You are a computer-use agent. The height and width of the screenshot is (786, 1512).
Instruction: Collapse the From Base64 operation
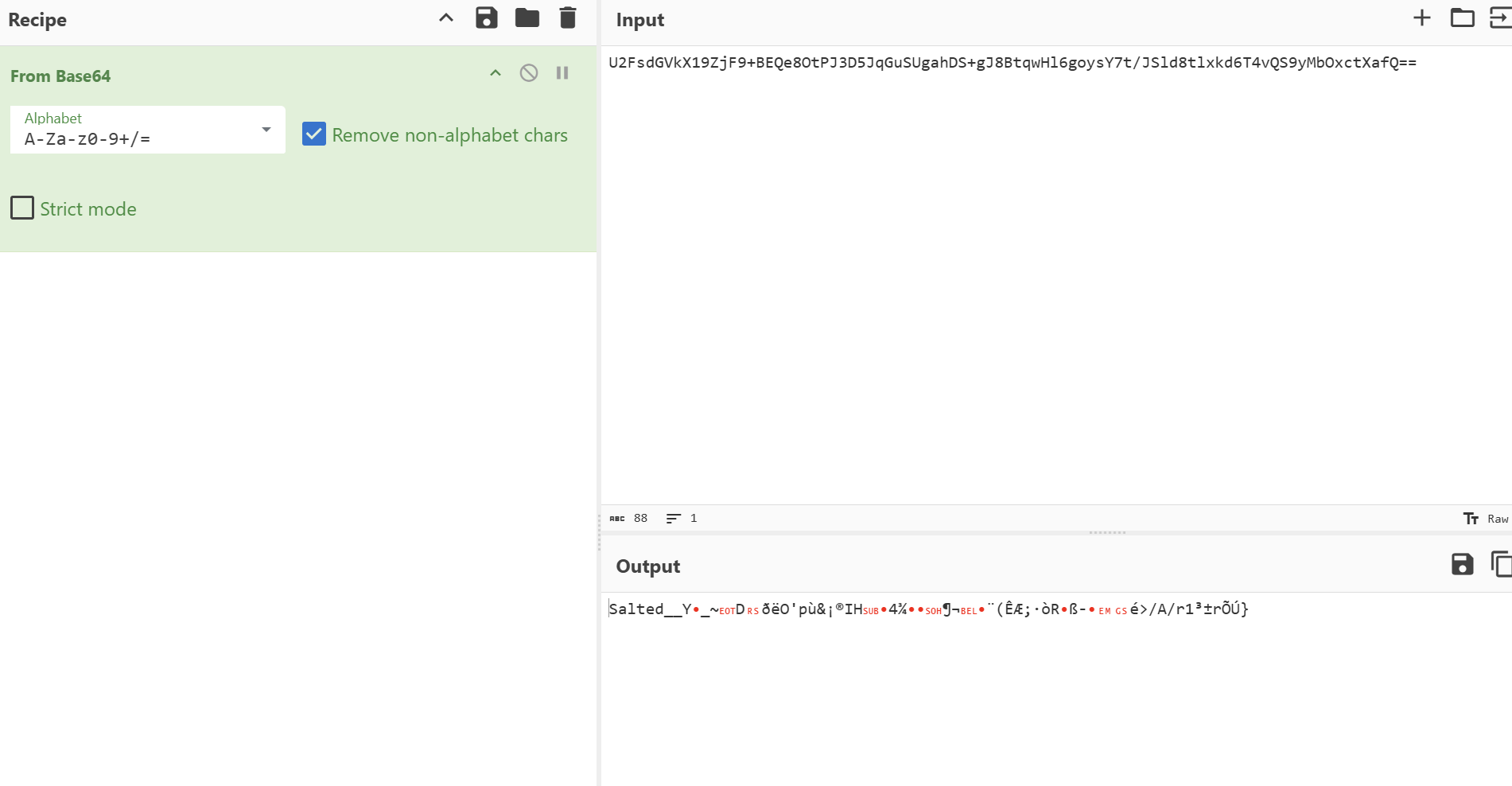[496, 73]
